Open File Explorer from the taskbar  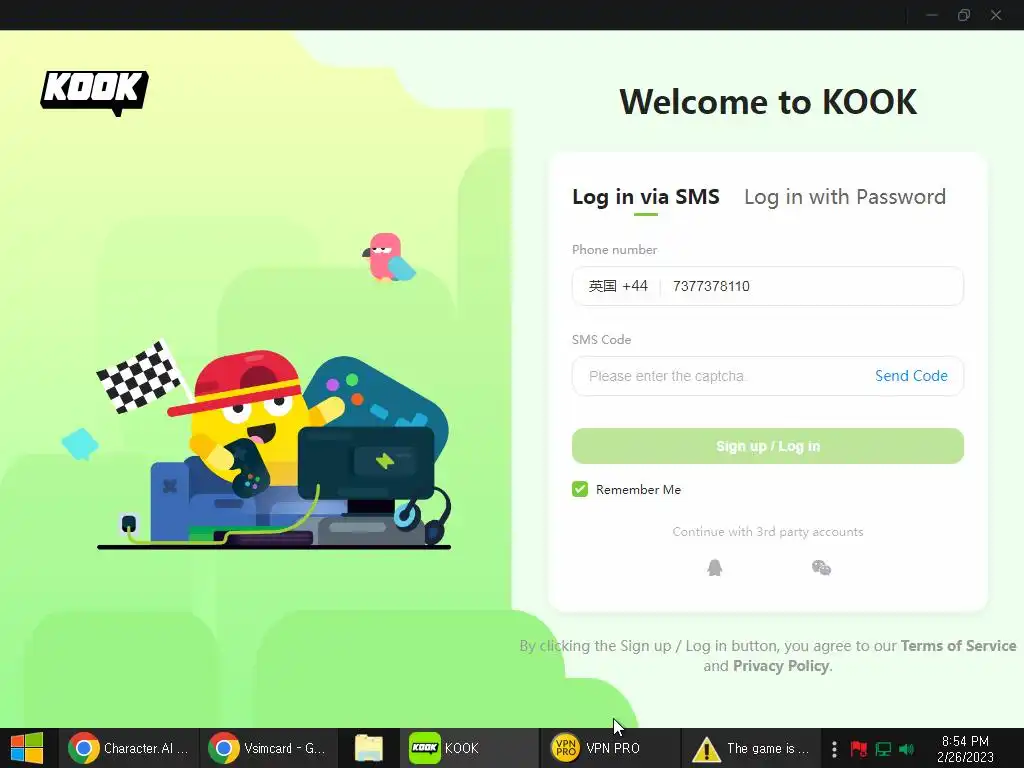(368, 748)
